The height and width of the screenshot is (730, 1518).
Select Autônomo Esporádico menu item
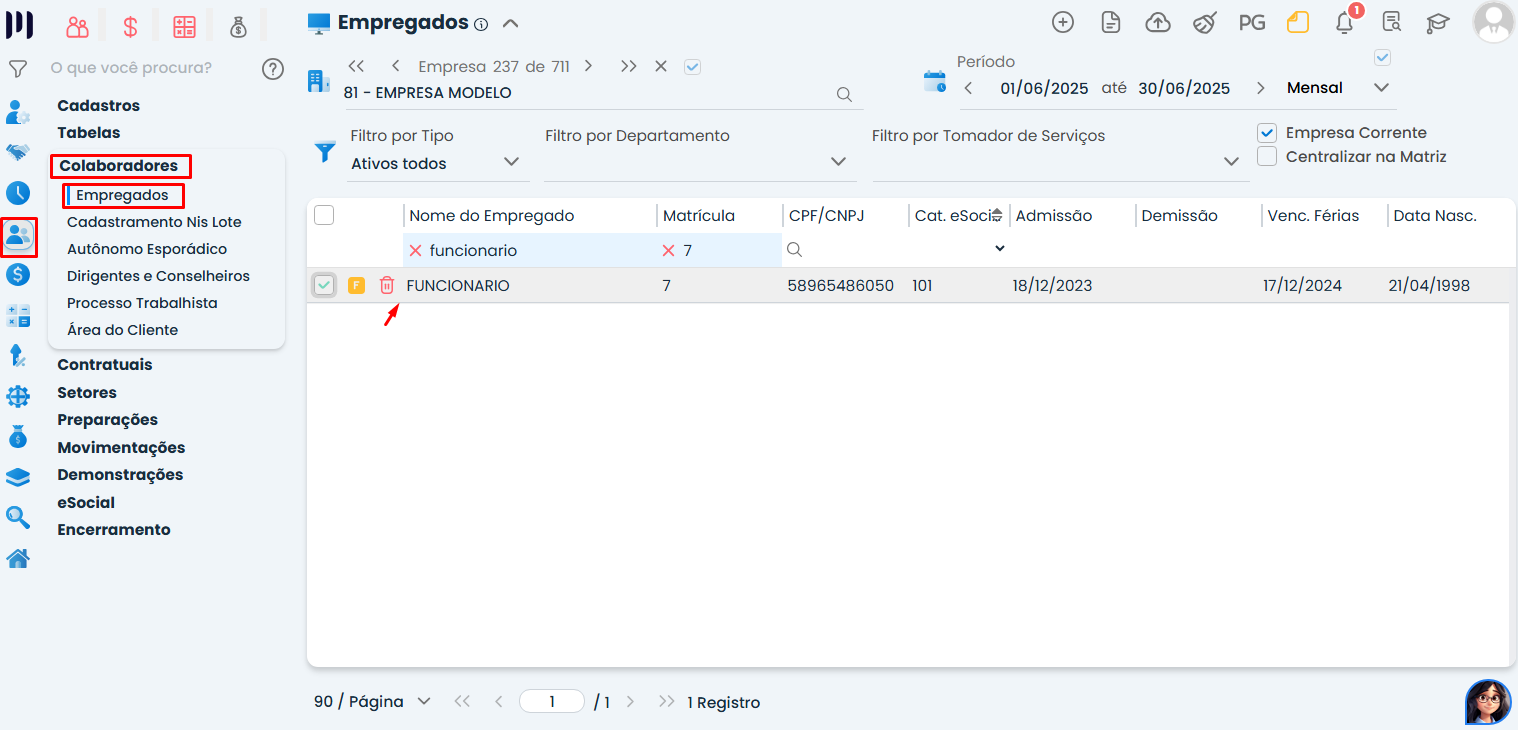pos(147,249)
